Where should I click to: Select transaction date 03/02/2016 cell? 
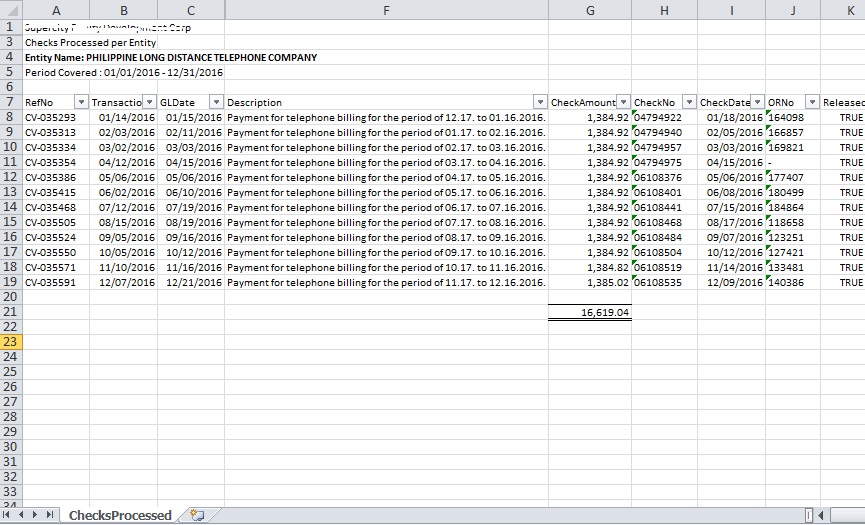click(124, 147)
